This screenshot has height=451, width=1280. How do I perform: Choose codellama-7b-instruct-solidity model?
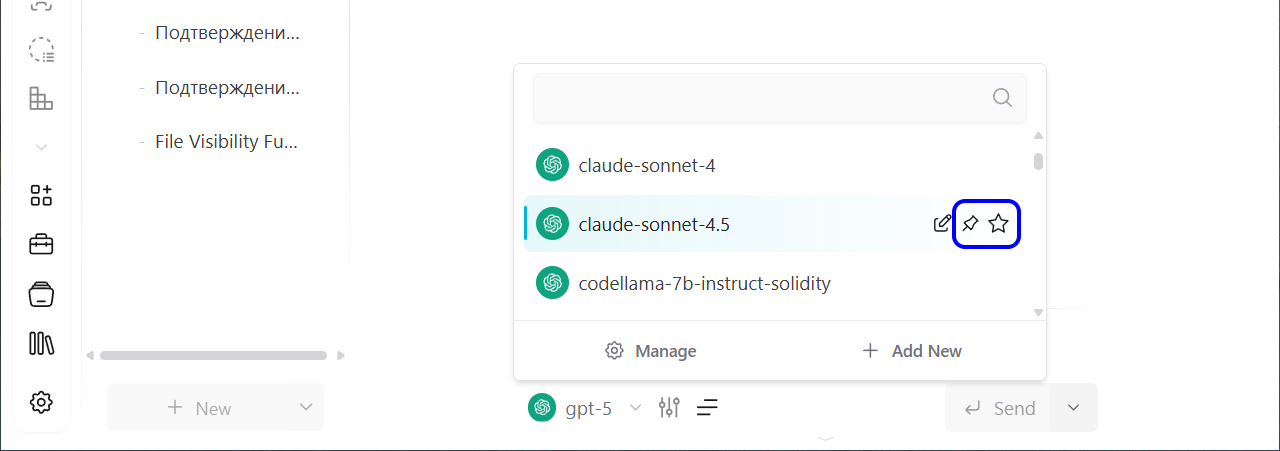coord(704,283)
